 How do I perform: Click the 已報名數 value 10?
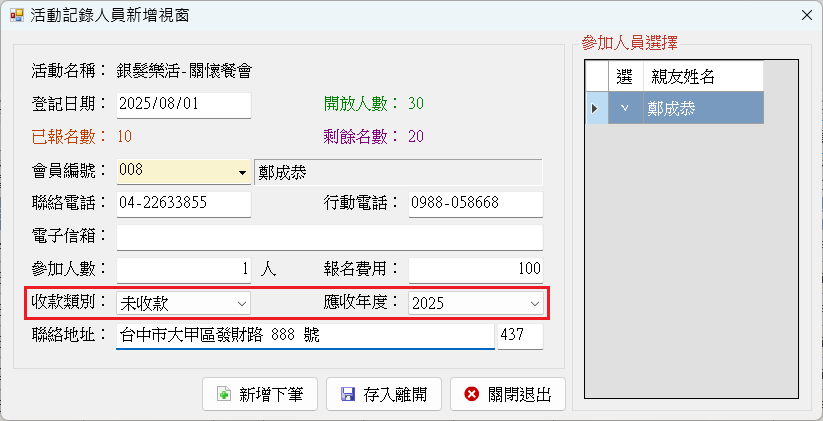click(124, 137)
